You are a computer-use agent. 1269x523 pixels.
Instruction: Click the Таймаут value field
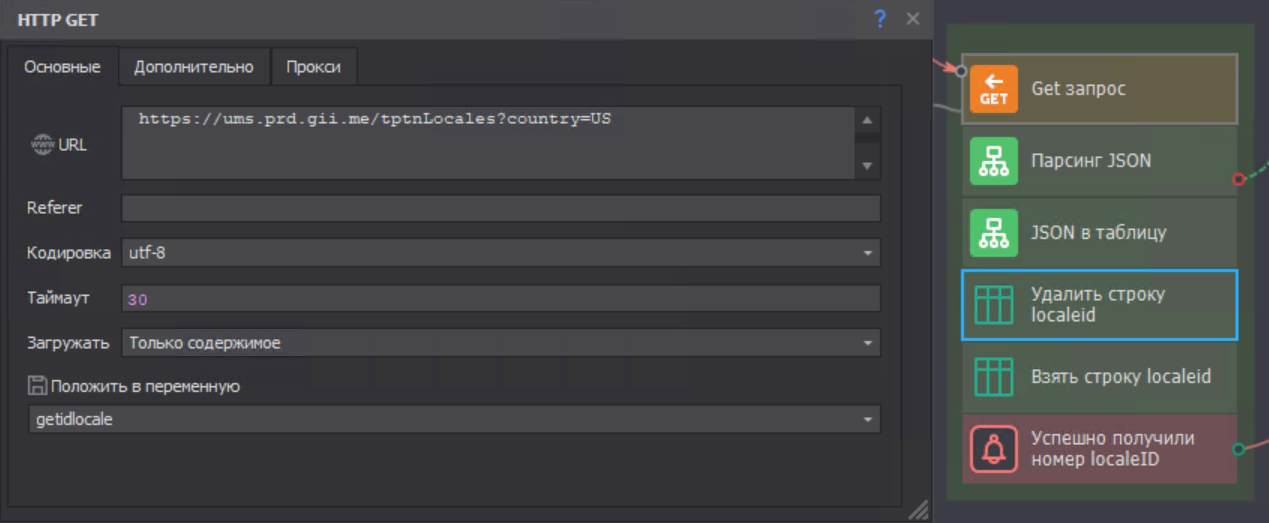tap(501, 298)
